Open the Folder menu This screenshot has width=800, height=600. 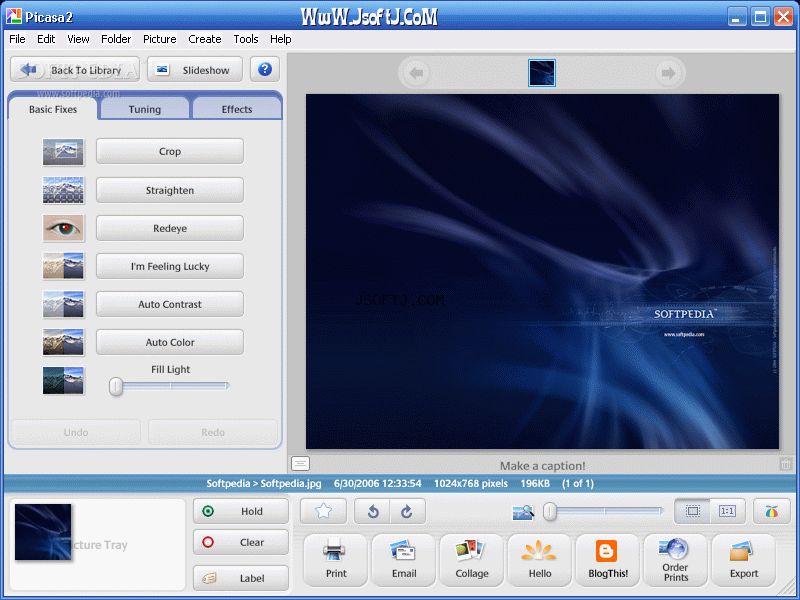(x=116, y=39)
